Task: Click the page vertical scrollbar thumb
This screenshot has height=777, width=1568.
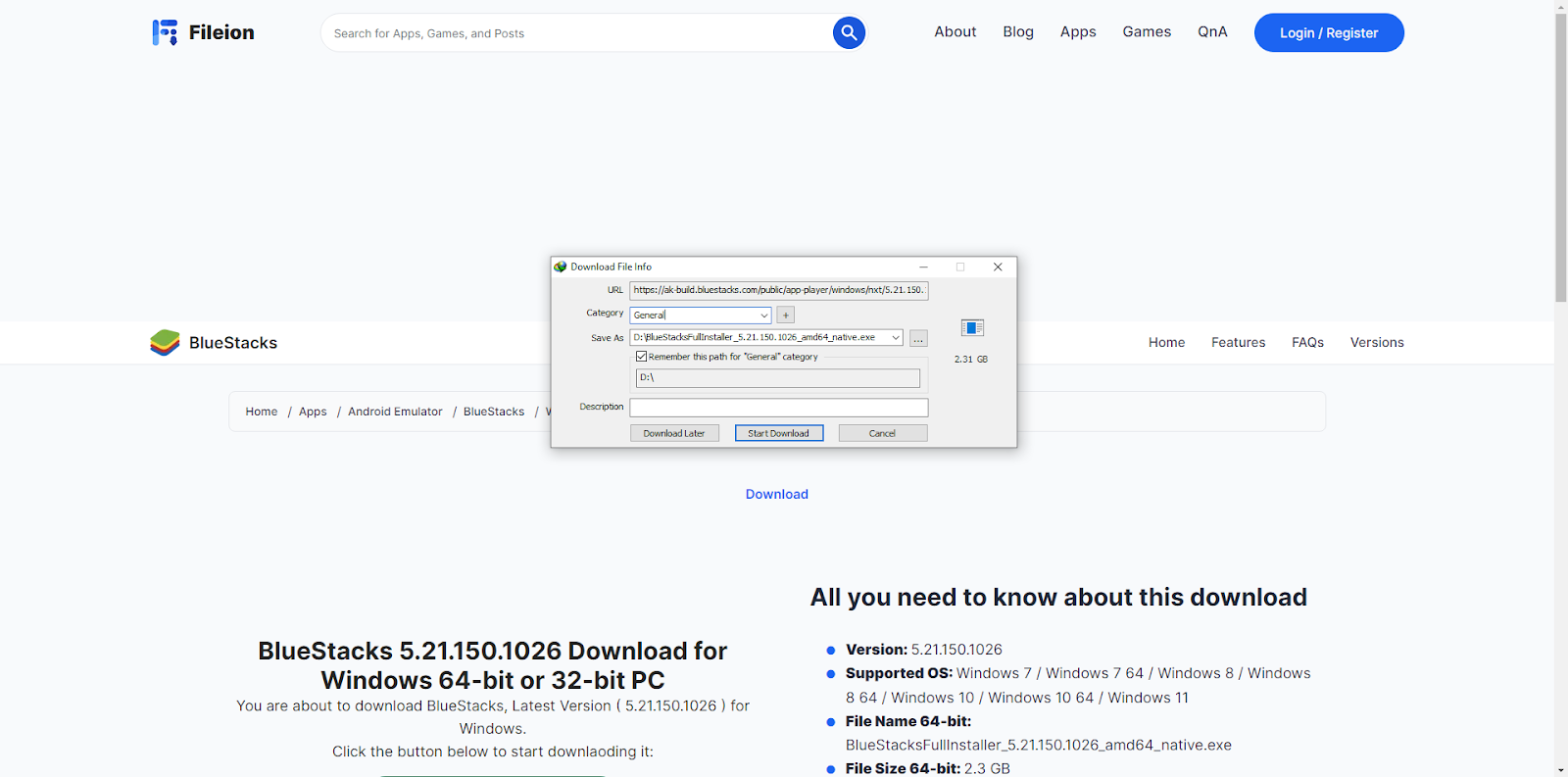Action: [1561, 157]
